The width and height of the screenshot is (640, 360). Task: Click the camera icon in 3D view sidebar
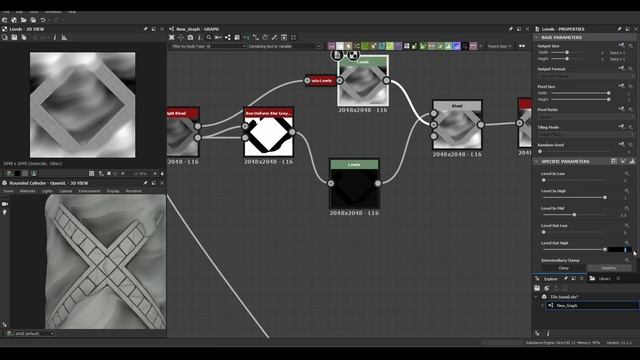5,204
